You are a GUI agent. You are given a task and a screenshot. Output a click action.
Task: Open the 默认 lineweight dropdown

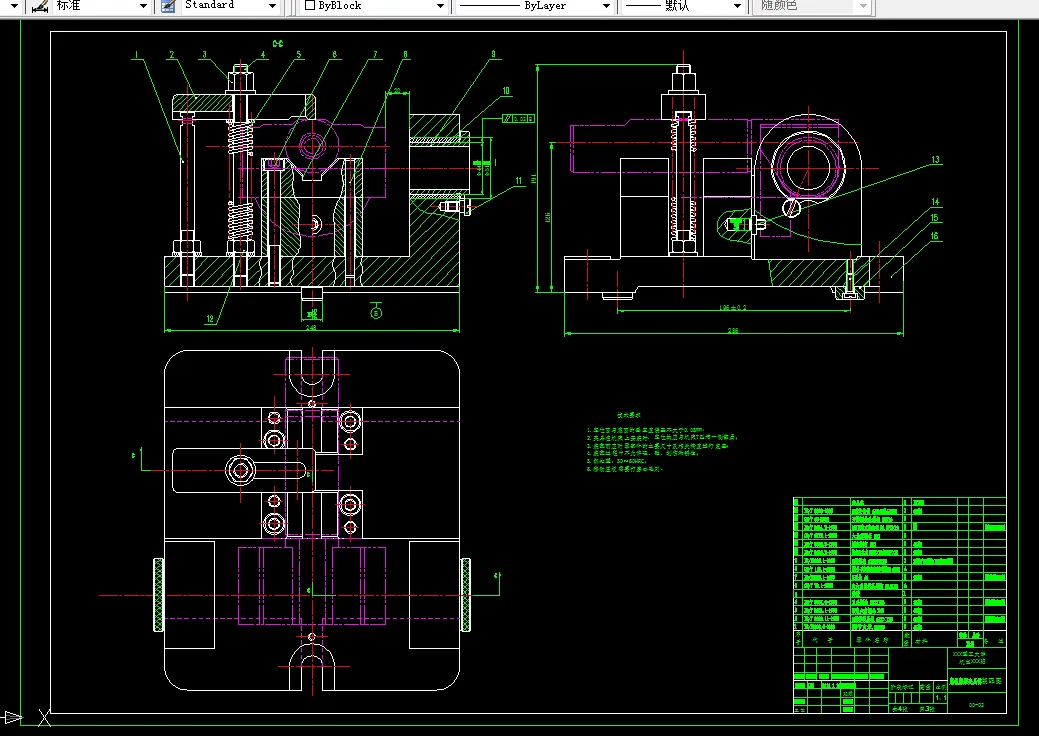[x=737, y=6]
